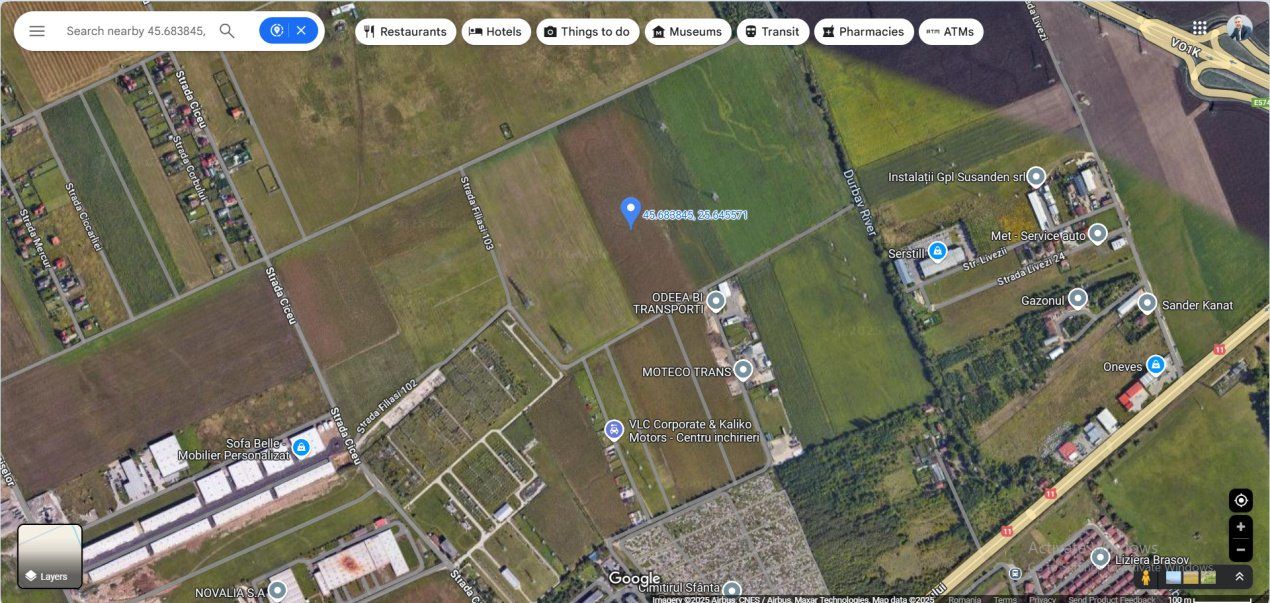
Task: Open the hamburger main menu
Action: point(37,31)
